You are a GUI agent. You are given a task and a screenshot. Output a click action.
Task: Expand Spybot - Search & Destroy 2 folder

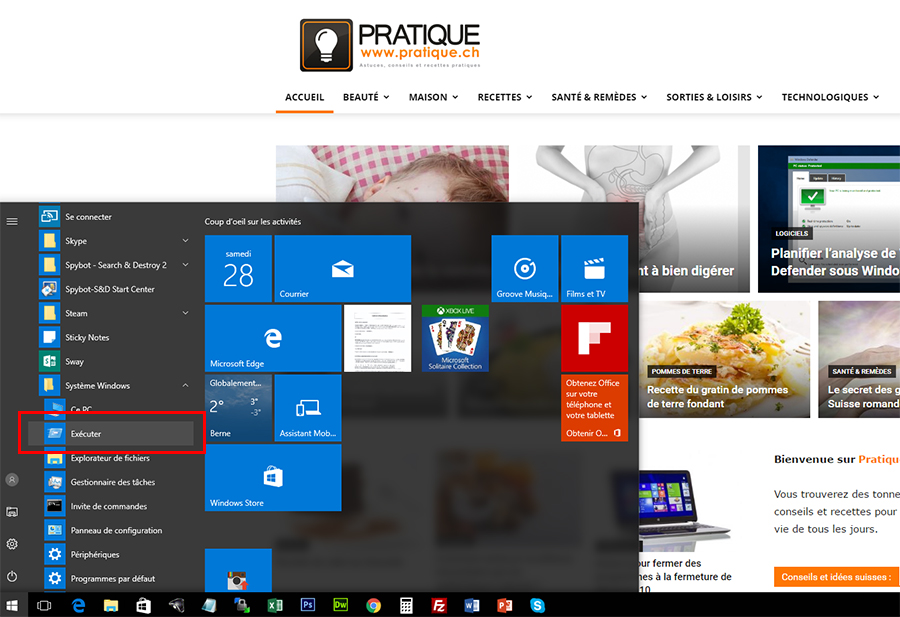click(185, 265)
